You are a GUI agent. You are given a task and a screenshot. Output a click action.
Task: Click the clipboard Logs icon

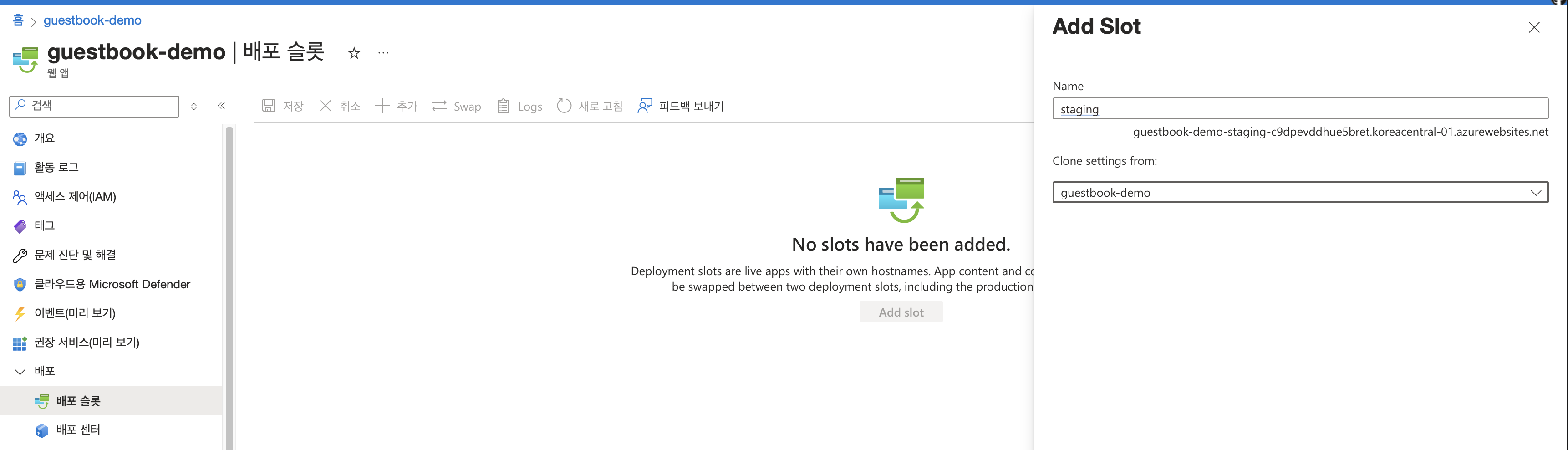coord(504,106)
